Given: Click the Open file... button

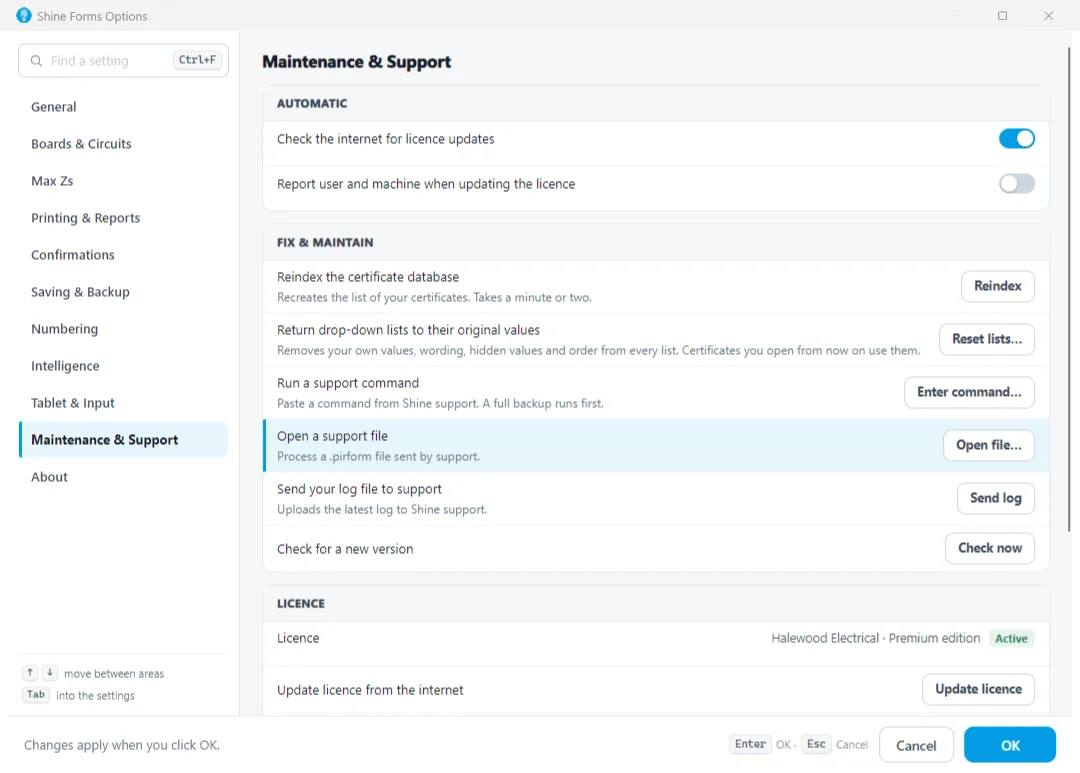Looking at the screenshot, I should tap(988, 445).
